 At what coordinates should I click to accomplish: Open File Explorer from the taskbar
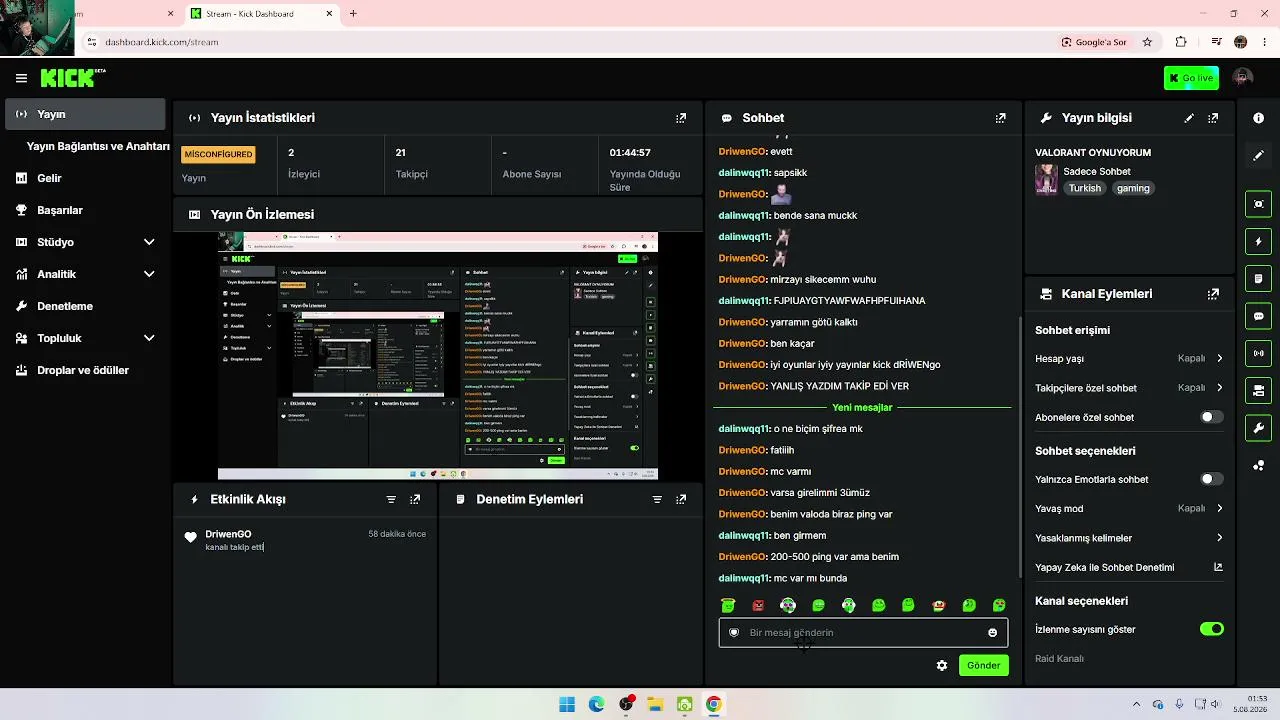(x=655, y=704)
